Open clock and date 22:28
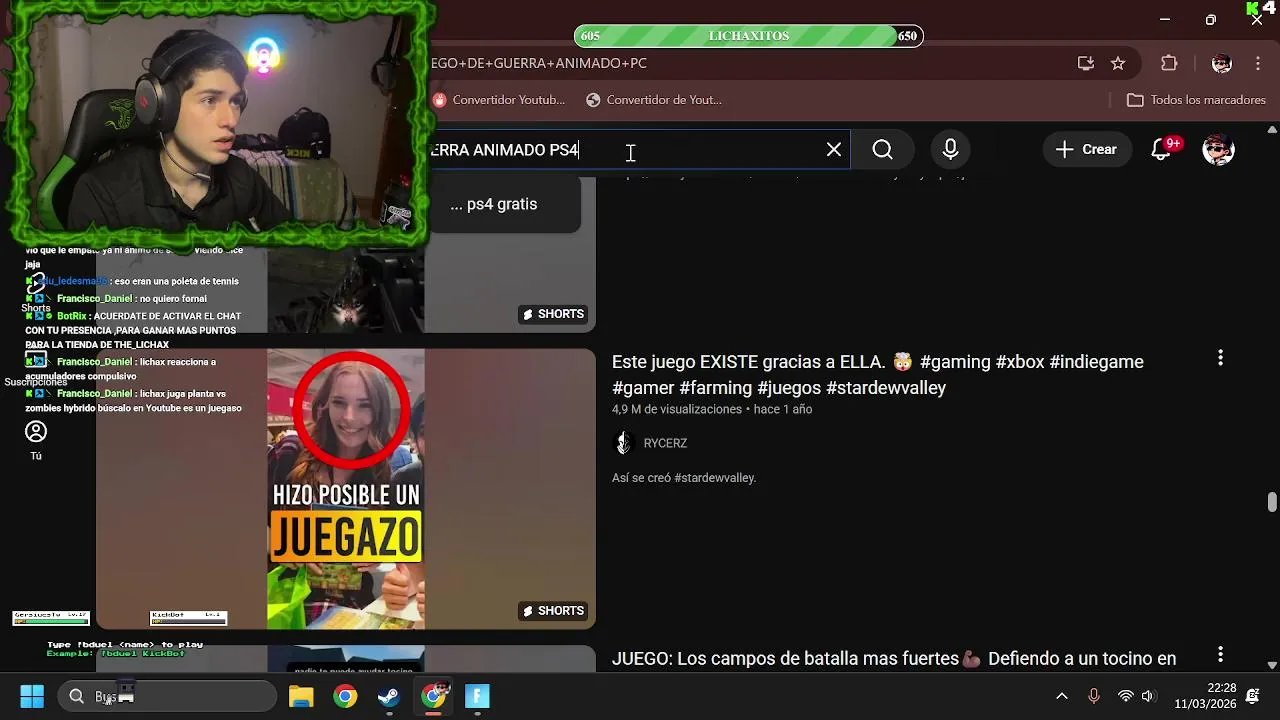The width and height of the screenshot is (1280, 720). click(1206, 696)
